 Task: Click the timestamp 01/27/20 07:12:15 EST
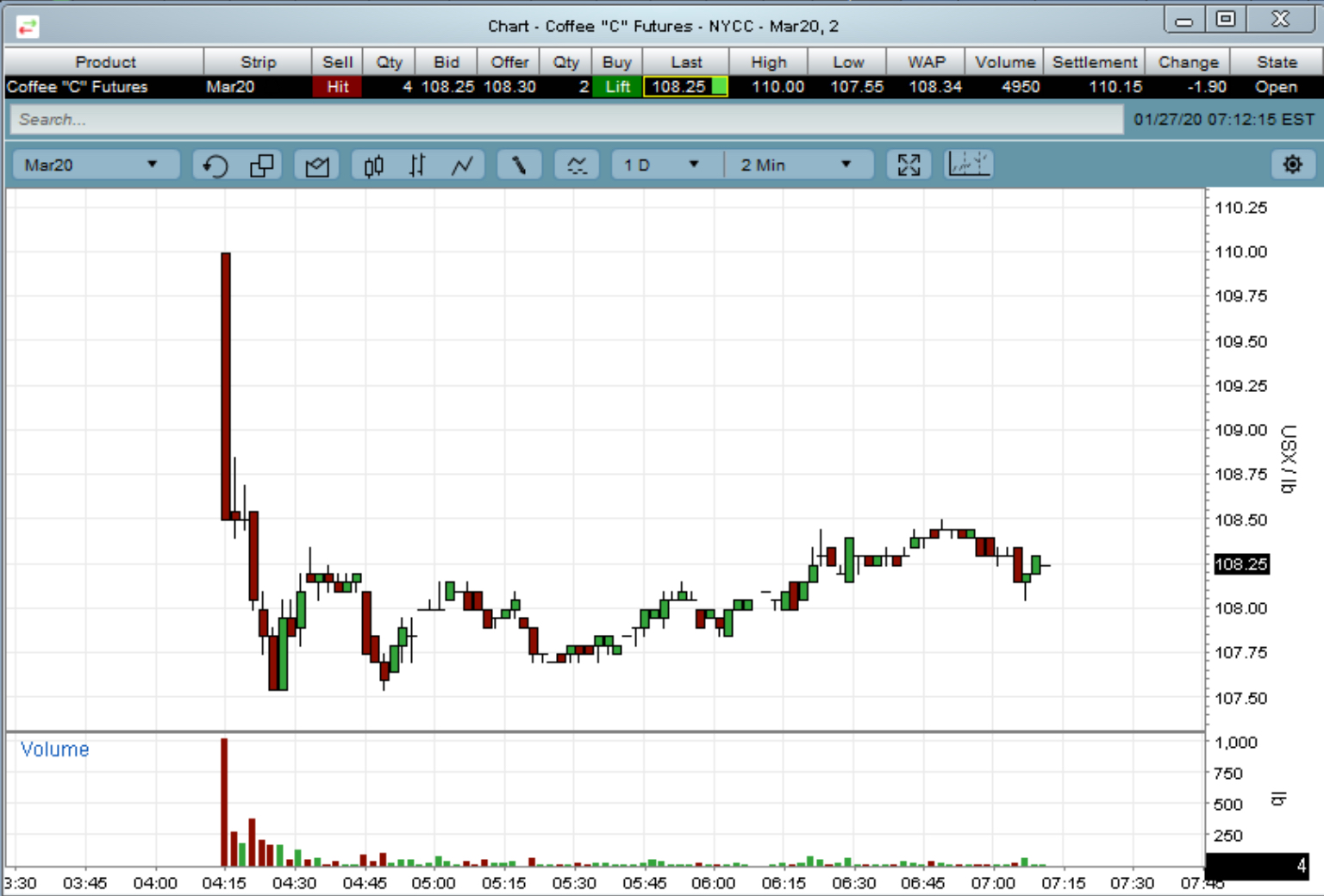click(x=1224, y=120)
